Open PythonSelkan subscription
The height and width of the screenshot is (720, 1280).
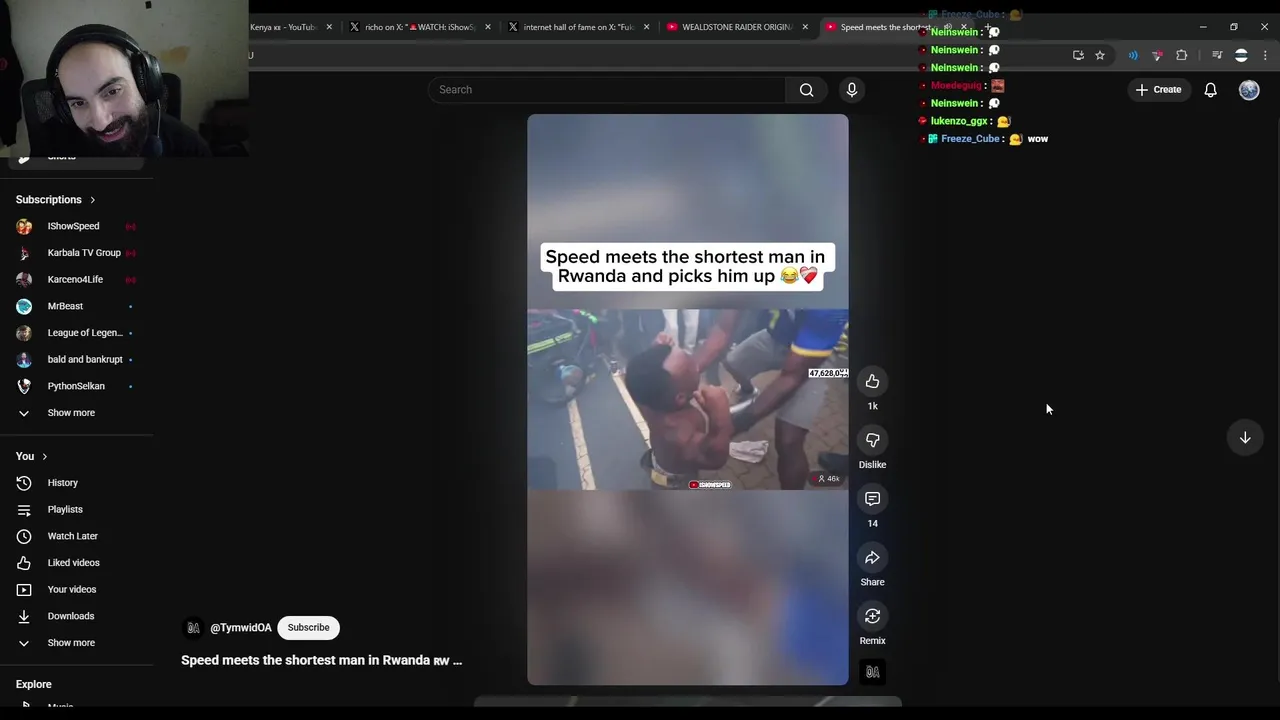76,386
